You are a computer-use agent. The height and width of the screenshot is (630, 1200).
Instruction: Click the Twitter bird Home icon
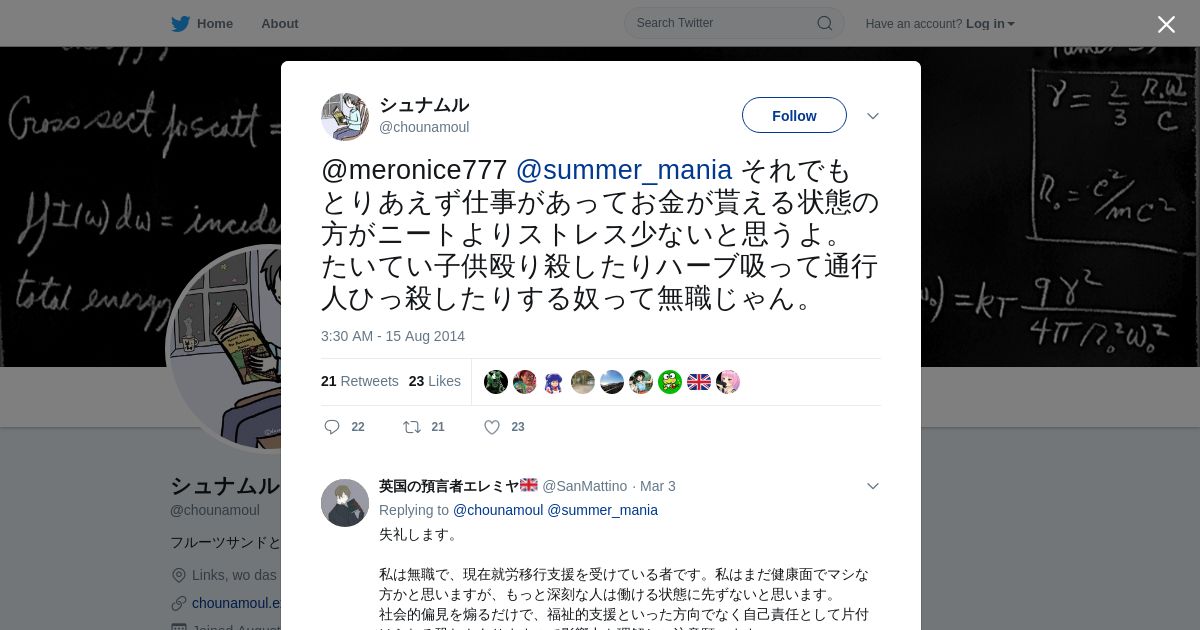point(180,24)
